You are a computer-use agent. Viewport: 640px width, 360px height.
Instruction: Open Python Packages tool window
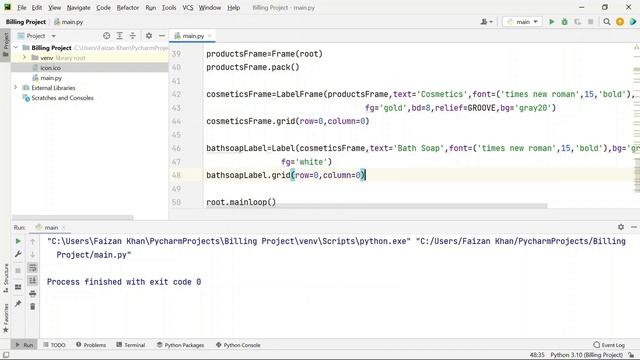click(180, 345)
